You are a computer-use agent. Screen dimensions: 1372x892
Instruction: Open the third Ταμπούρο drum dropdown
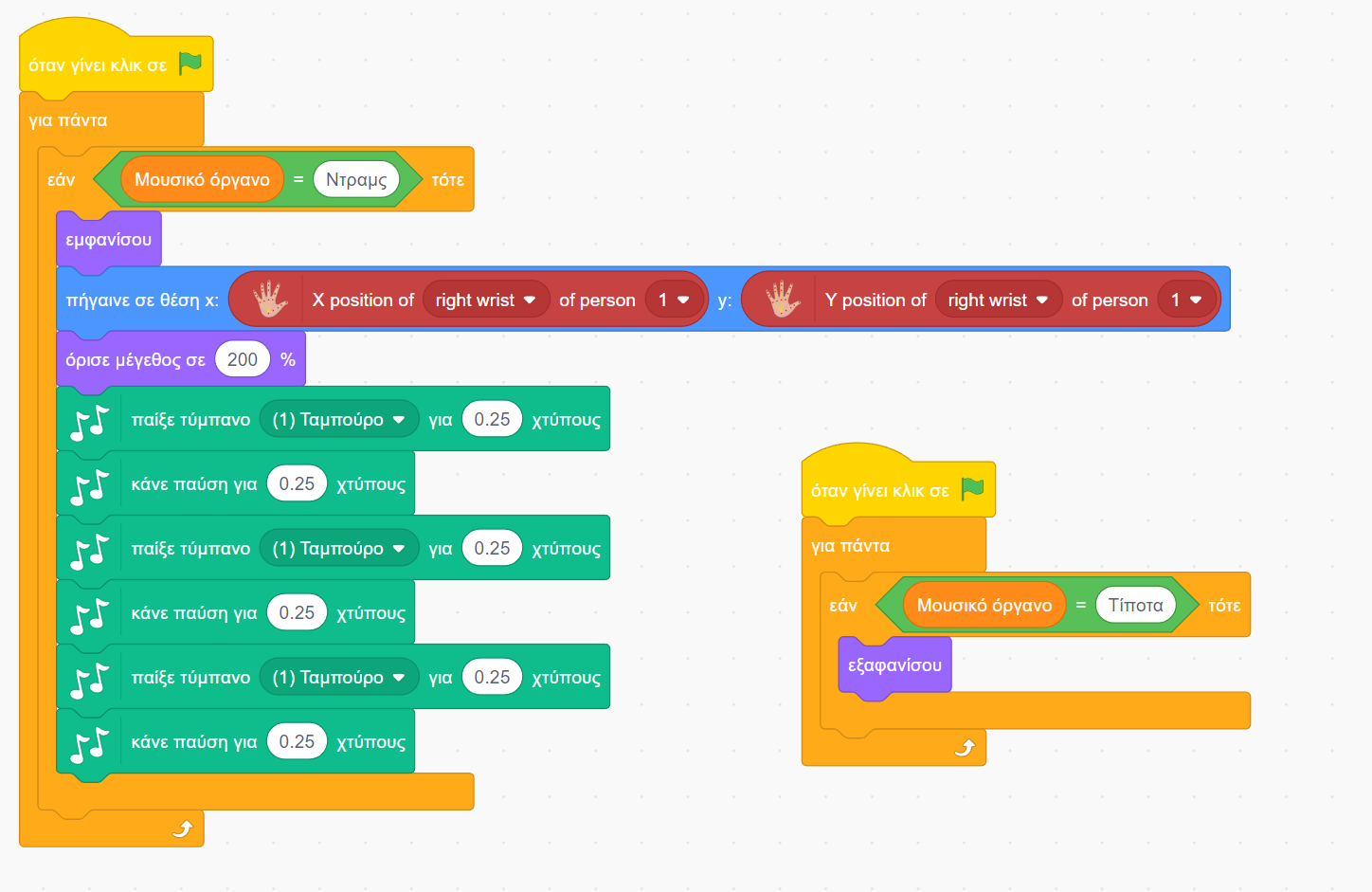point(338,677)
